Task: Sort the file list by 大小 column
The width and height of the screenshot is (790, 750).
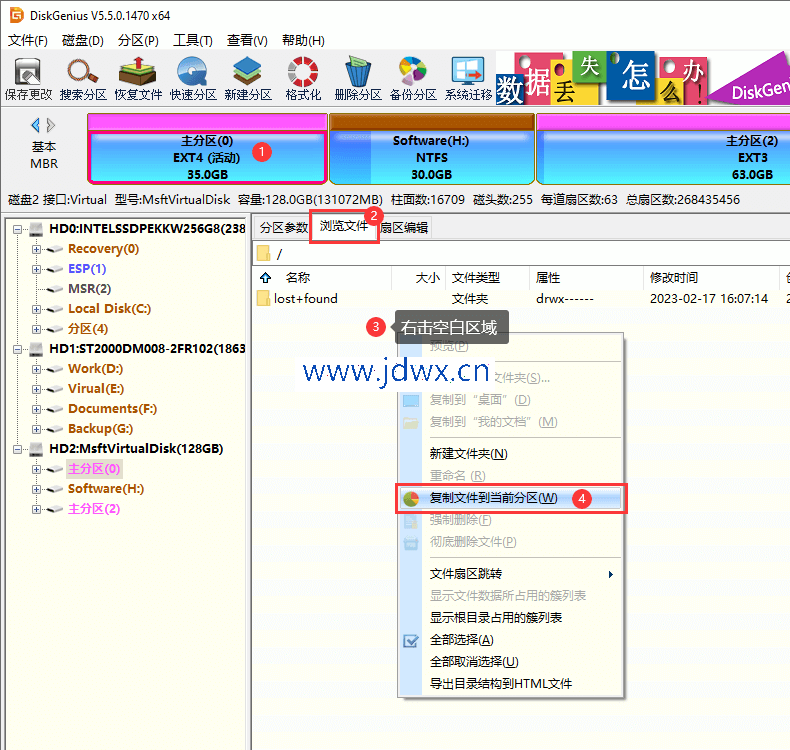Action: (x=418, y=278)
